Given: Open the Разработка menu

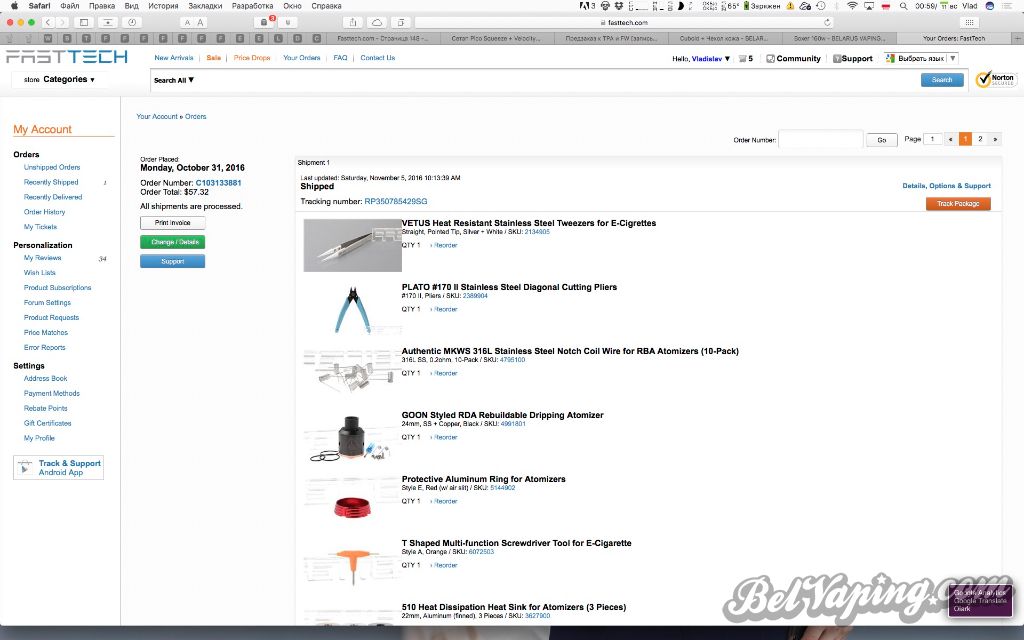Looking at the screenshot, I should click(x=252, y=5).
